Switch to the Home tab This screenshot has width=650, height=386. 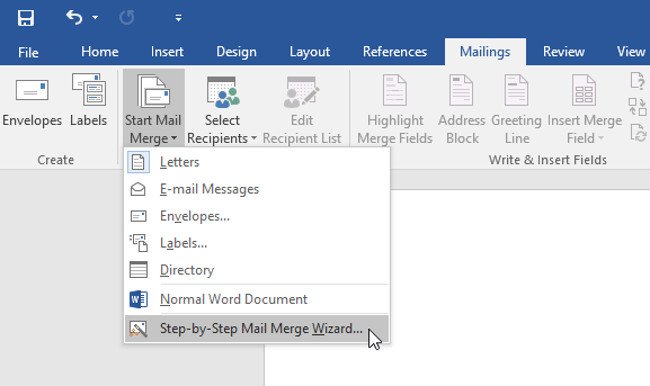(99, 52)
